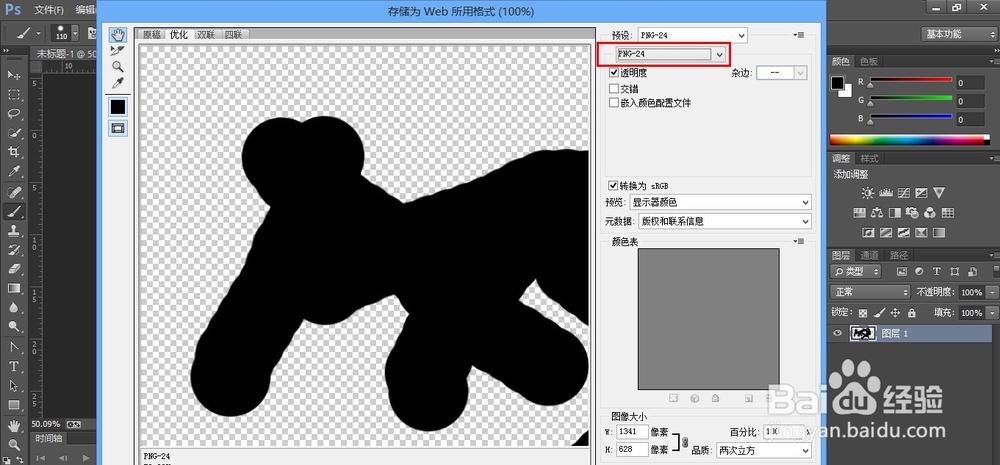Open the 元数据 metadata dropdown
The width and height of the screenshot is (1000, 465).
pos(725,221)
